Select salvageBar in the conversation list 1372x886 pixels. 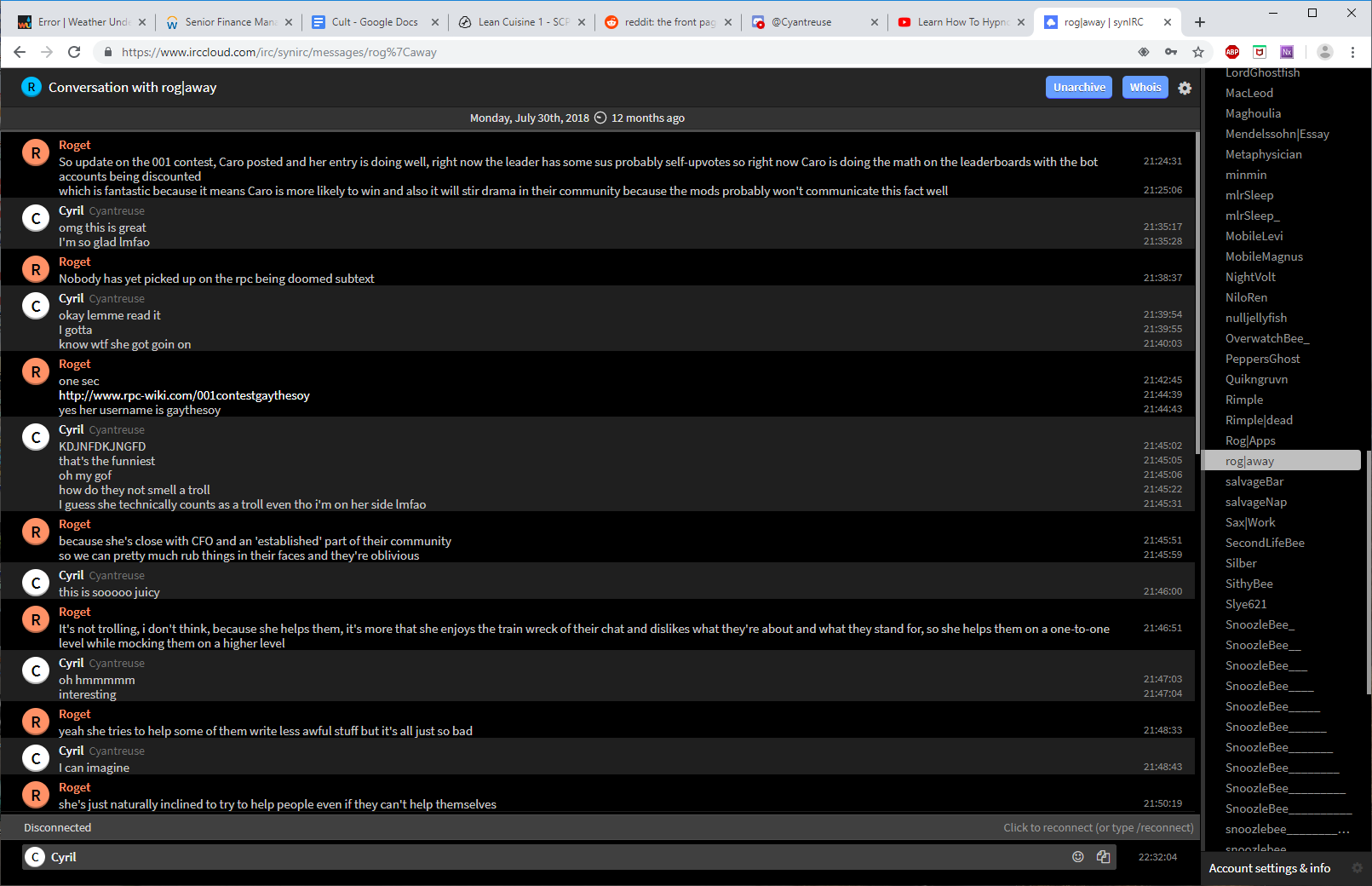(1254, 481)
